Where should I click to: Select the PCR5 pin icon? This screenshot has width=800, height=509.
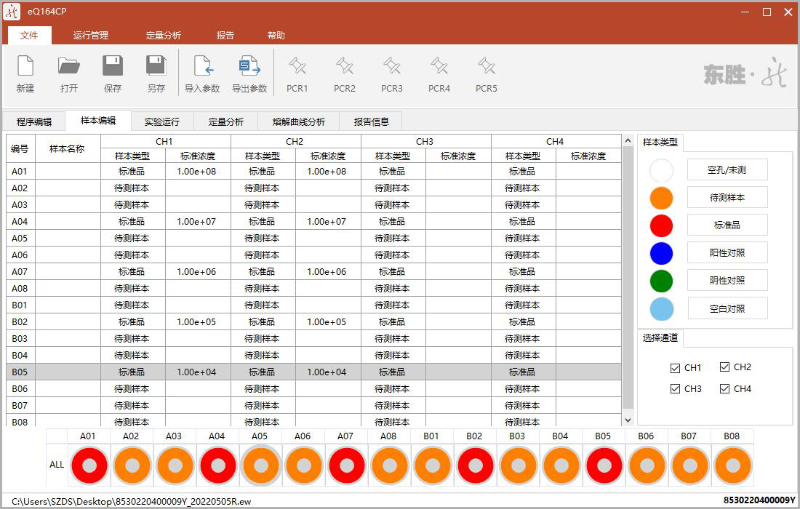click(x=486, y=68)
